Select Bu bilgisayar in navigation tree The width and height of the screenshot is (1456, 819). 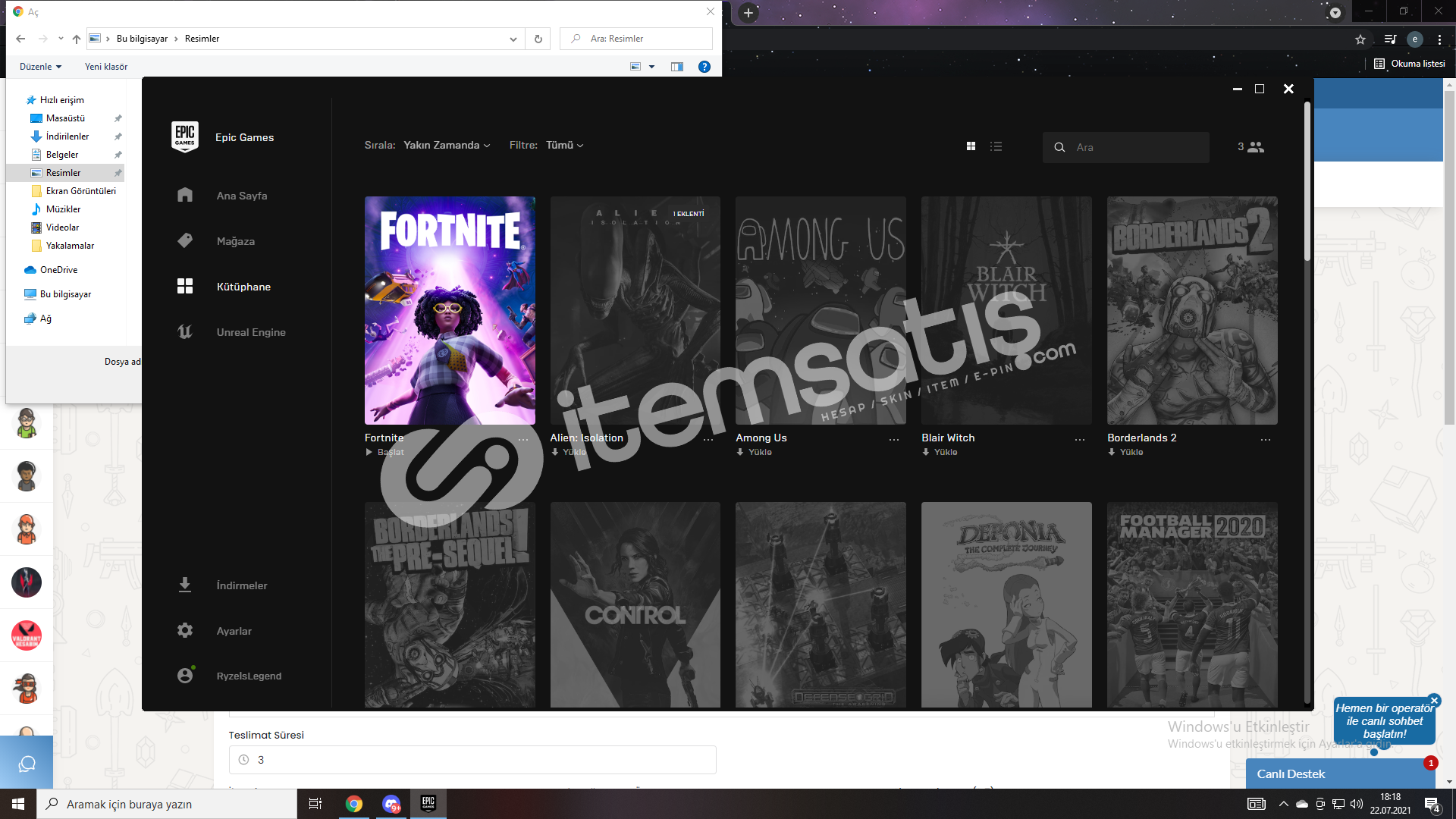pyautogui.click(x=65, y=294)
